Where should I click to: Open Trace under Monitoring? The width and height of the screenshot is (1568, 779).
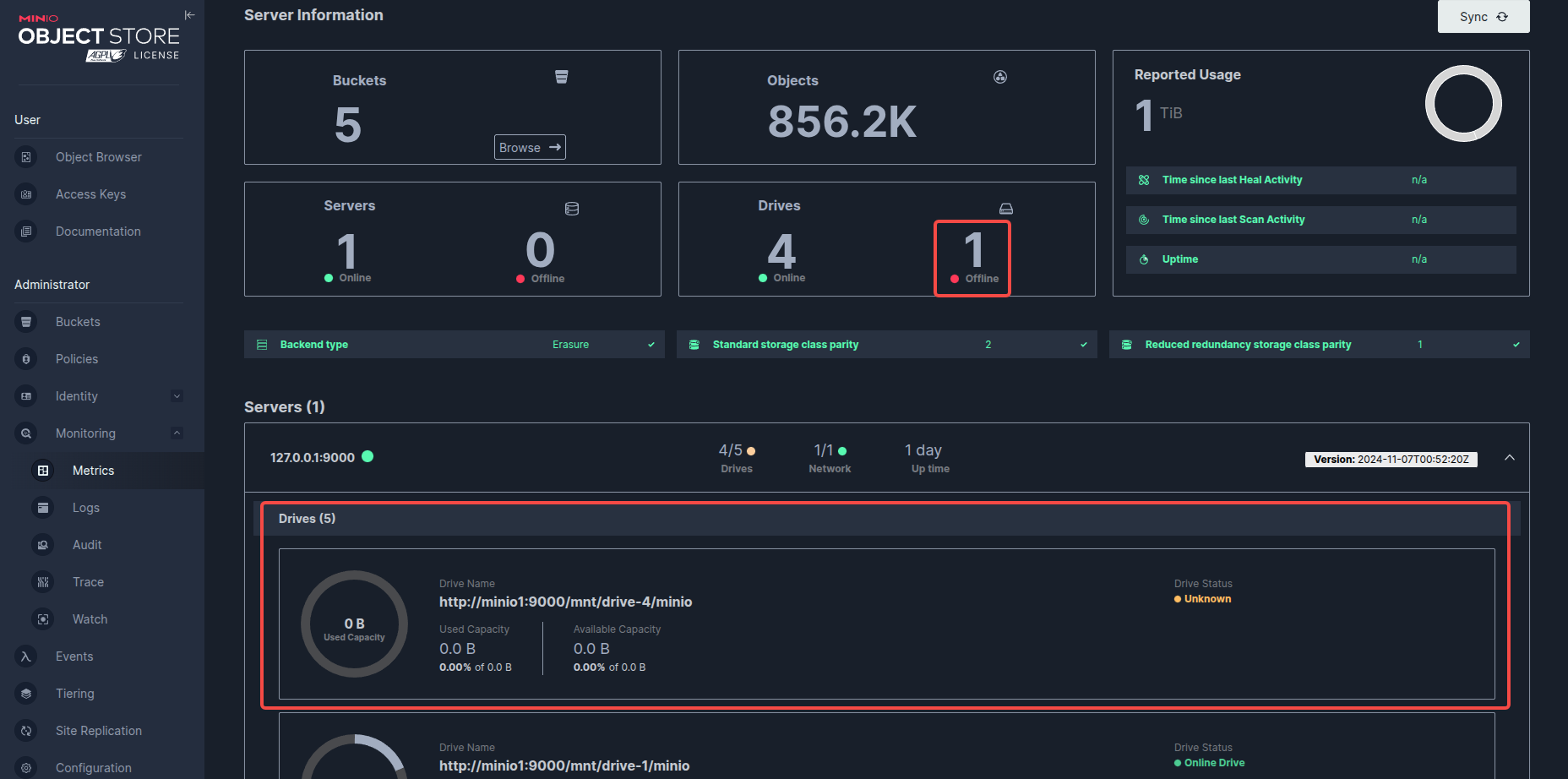click(x=88, y=582)
